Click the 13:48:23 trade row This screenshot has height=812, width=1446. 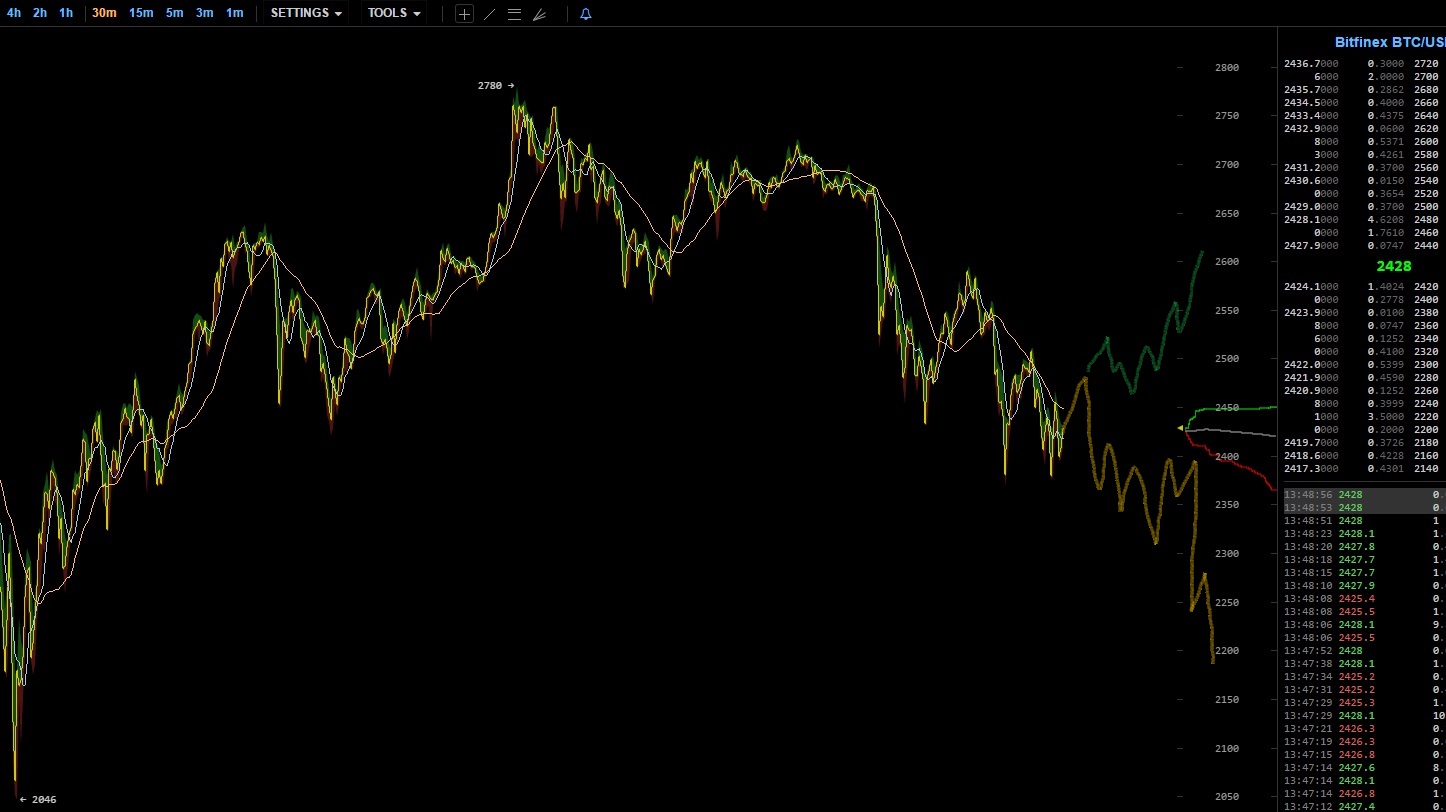click(x=1364, y=534)
